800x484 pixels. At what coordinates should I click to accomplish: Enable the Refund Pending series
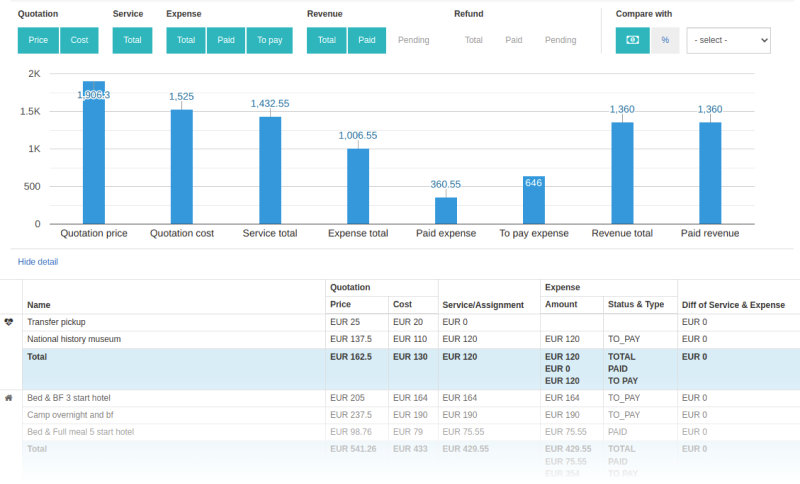click(x=560, y=40)
